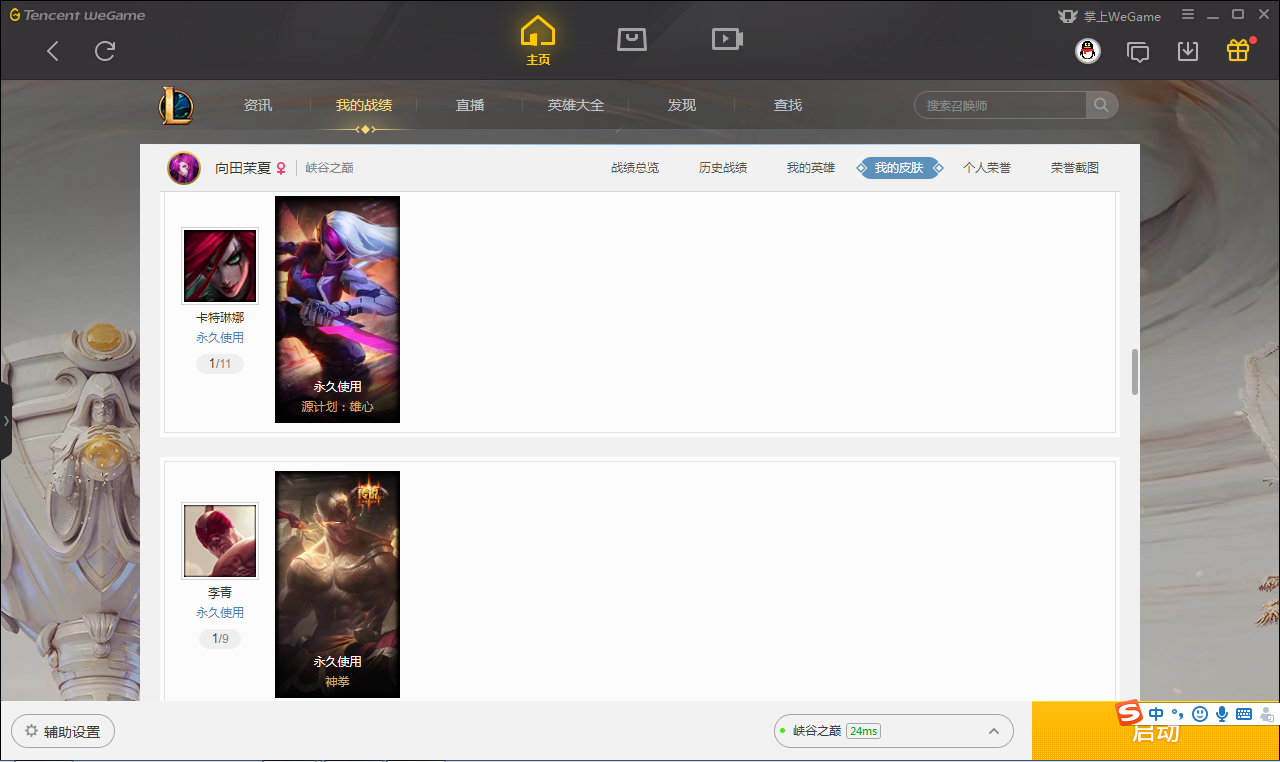Click the Sogou emoji smiley icon
This screenshot has height=762, width=1280.
coord(1200,714)
